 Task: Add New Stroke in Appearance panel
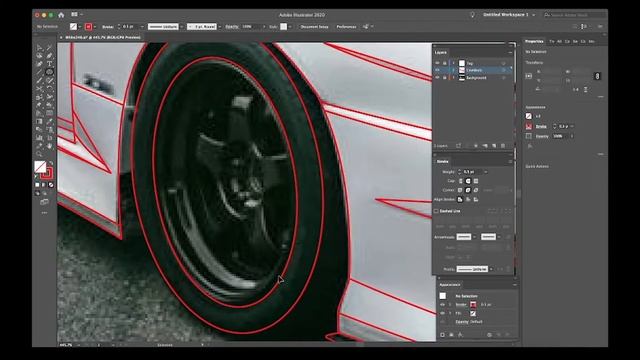click(x=442, y=335)
